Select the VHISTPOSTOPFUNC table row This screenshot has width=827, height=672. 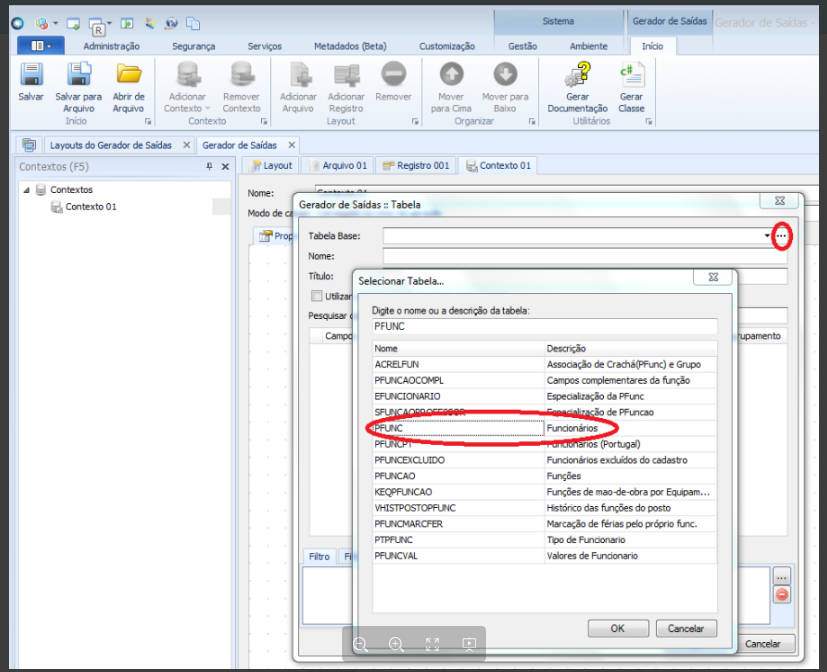tap(544, 508)
